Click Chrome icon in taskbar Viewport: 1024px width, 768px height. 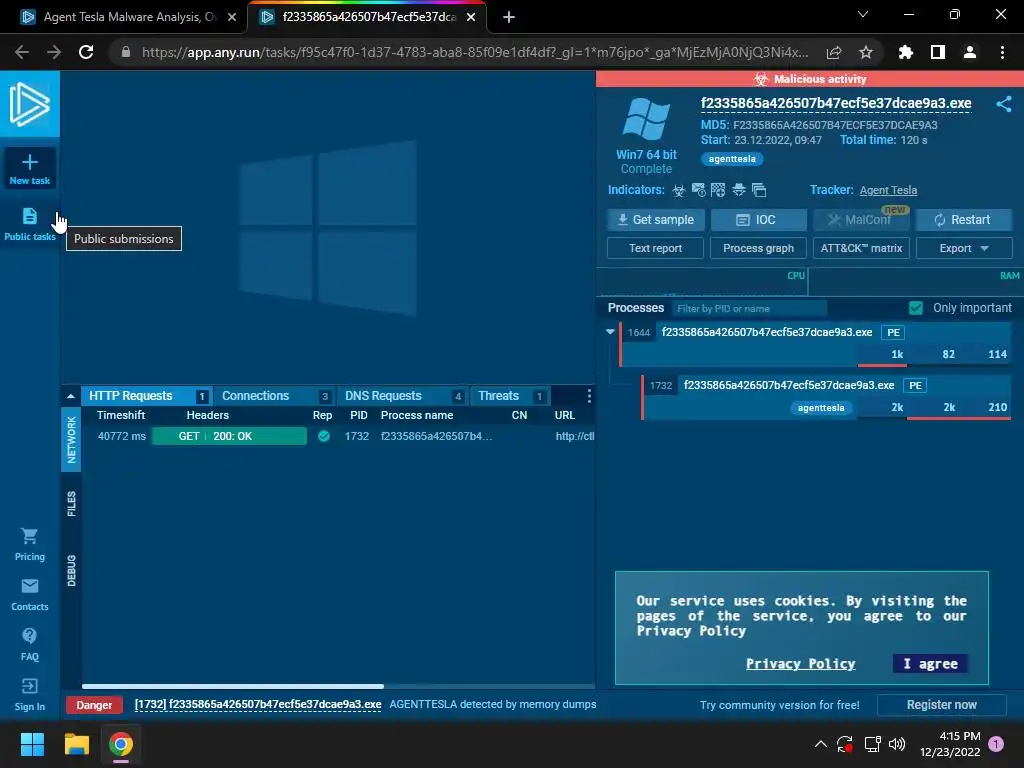[x=121, y=744]
